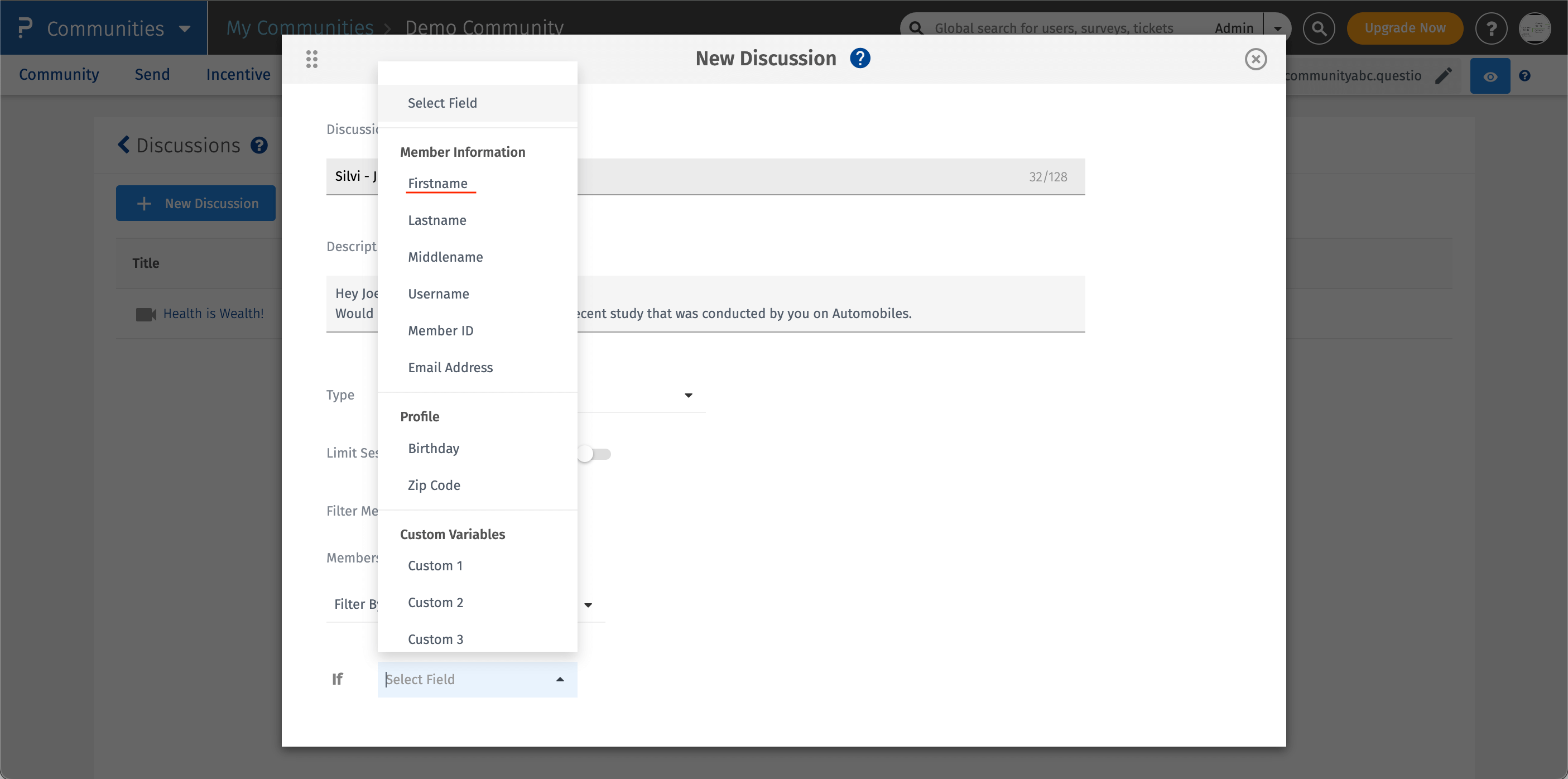Expand the Admin search scope dropdown
This screenshot has height=779, width=1568.
coord(1277,28)
